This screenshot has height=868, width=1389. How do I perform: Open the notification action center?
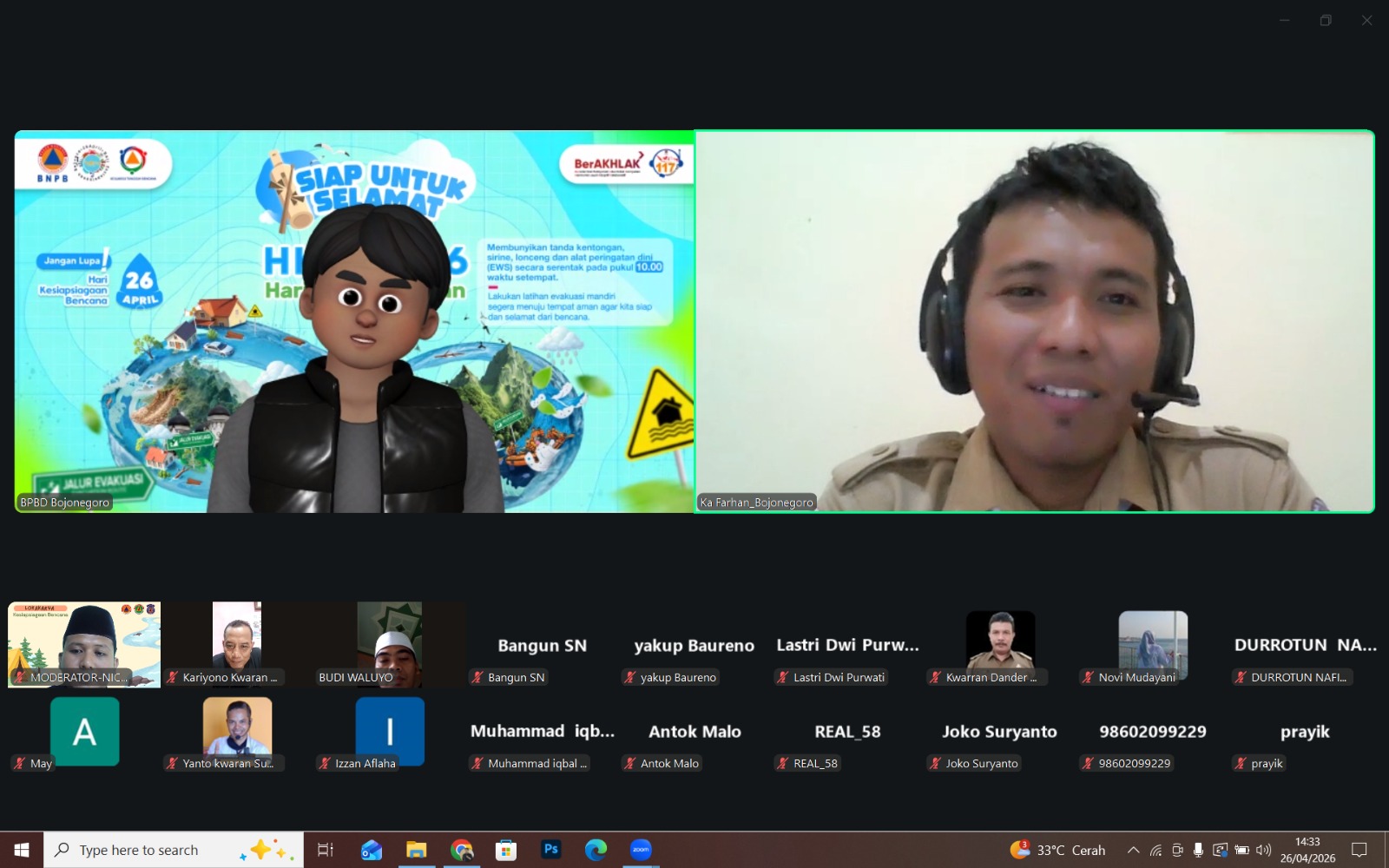click(1359, 850)
